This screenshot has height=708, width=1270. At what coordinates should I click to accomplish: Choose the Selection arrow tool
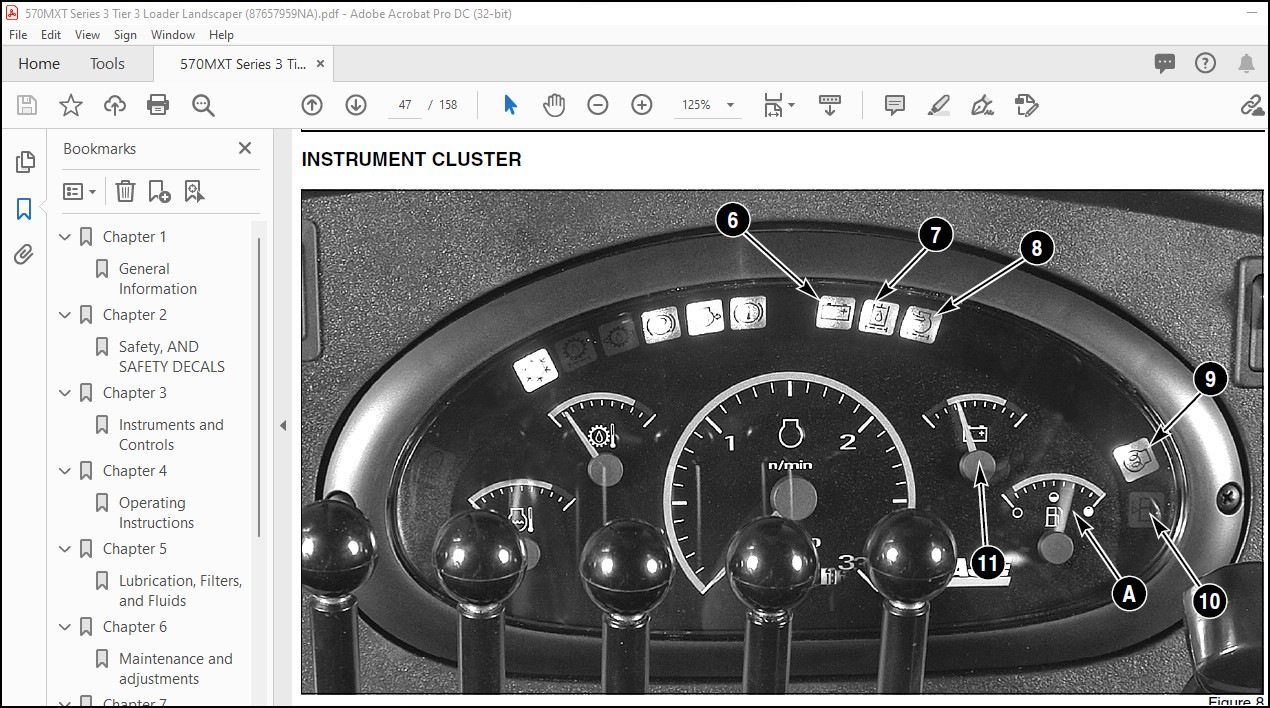(x=510, y=105)
